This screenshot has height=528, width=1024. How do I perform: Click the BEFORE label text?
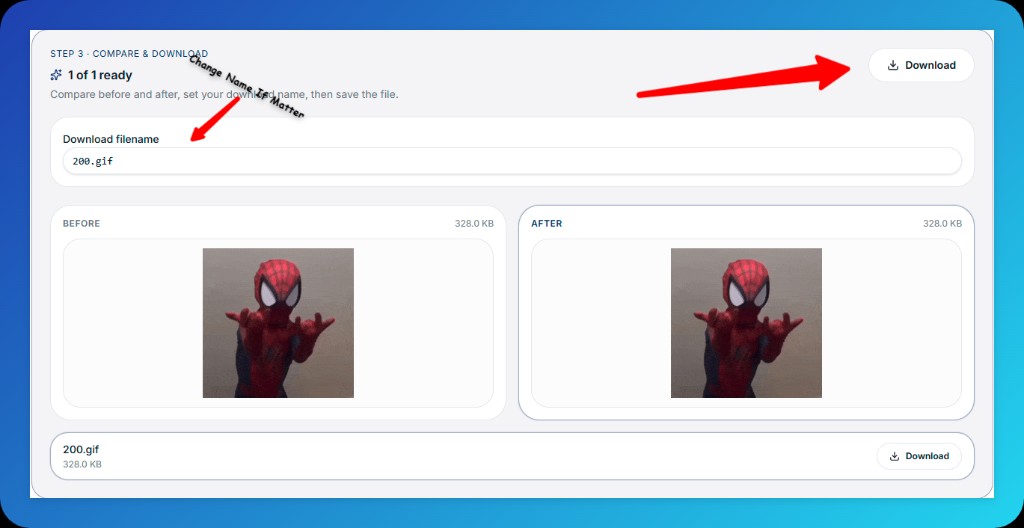82,223
